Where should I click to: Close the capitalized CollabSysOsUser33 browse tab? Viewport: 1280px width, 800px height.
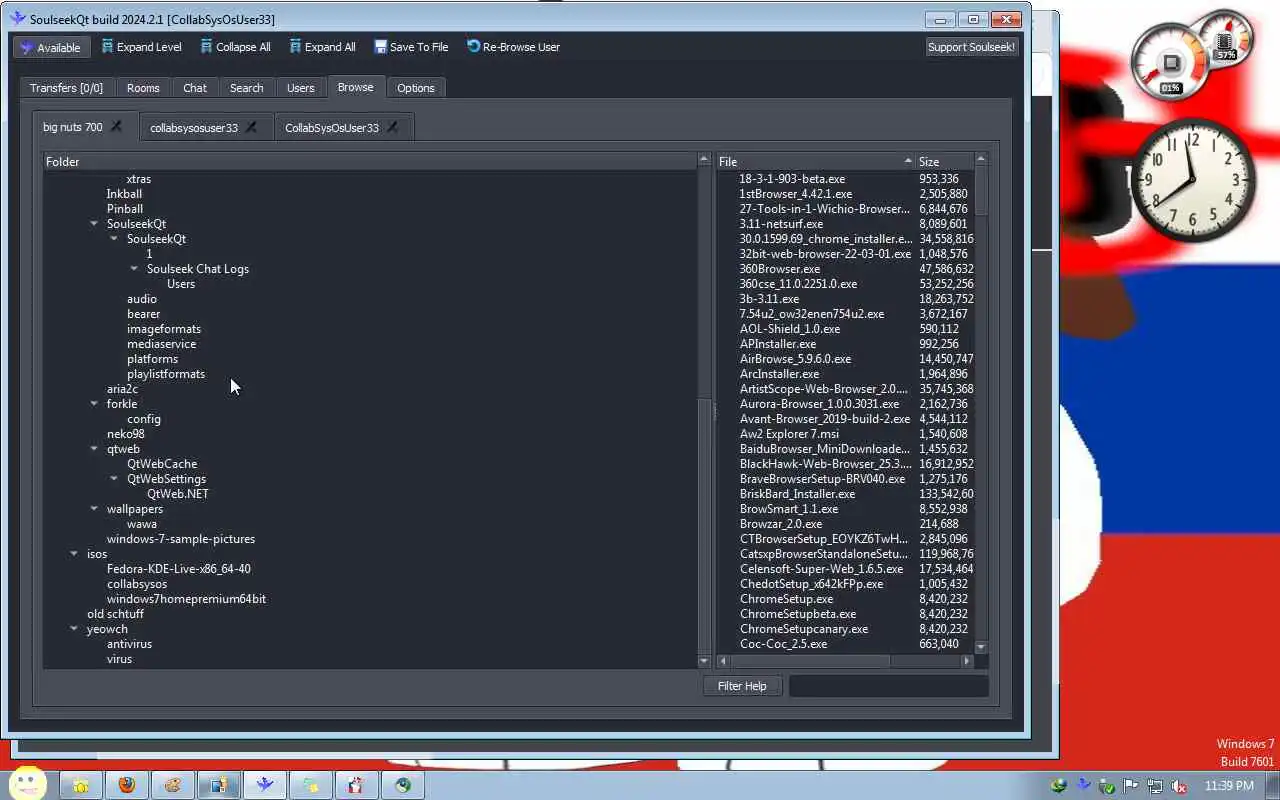[392, 127]
